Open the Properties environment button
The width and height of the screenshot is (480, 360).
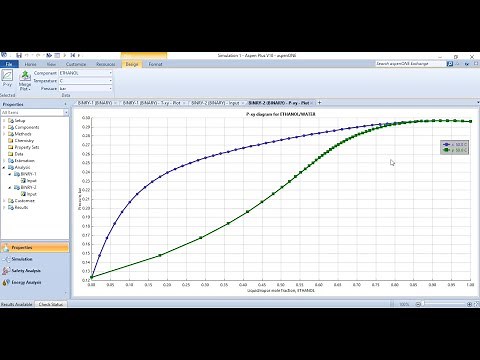(x=35, y=248)
